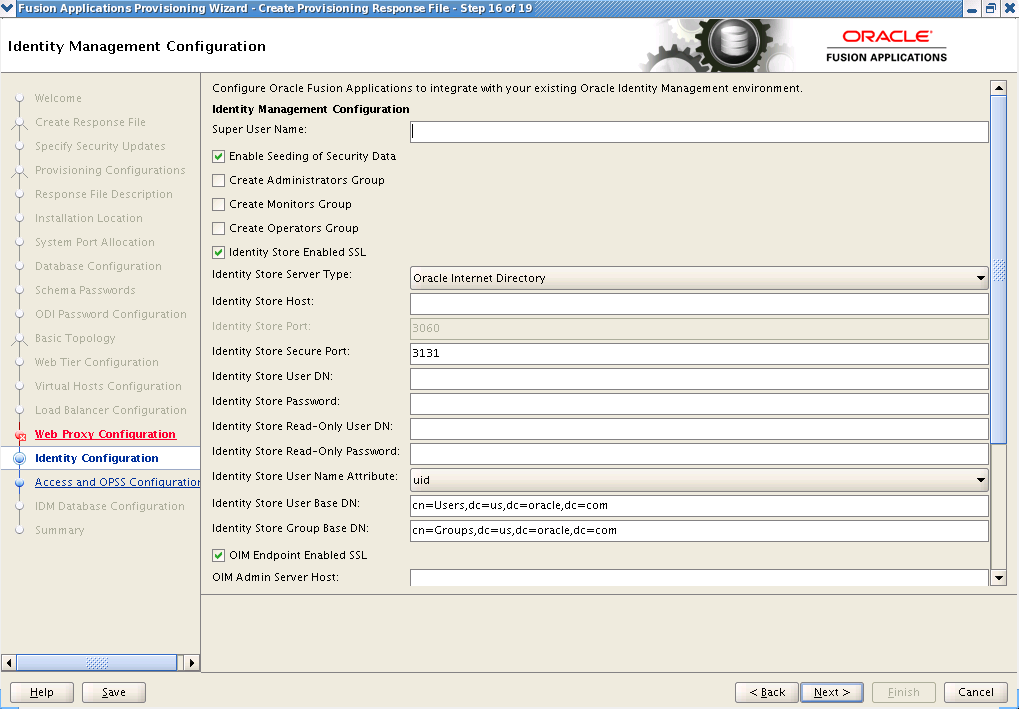This screenshot has height=709, width=1019.
Task: Click the Load Balancer Configuration step label
Action: pyautogui.click(x=110, y=411)
